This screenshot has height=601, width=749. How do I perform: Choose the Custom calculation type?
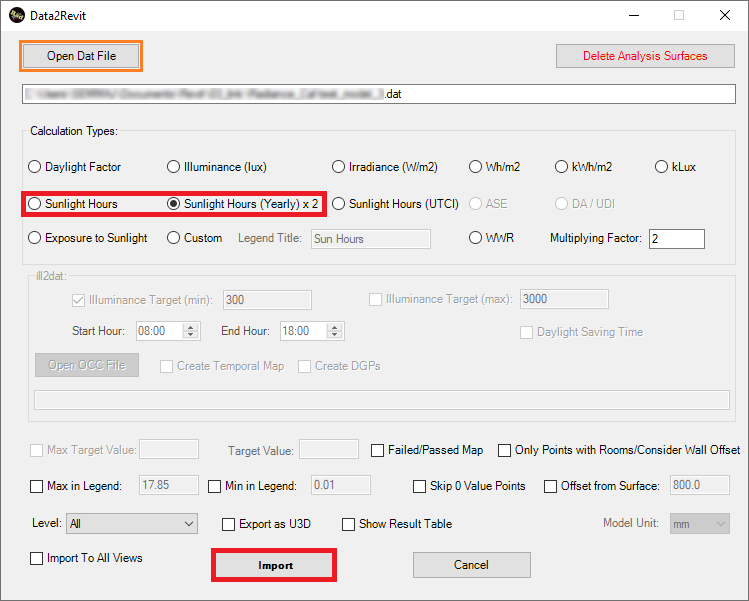pos(173,238)
